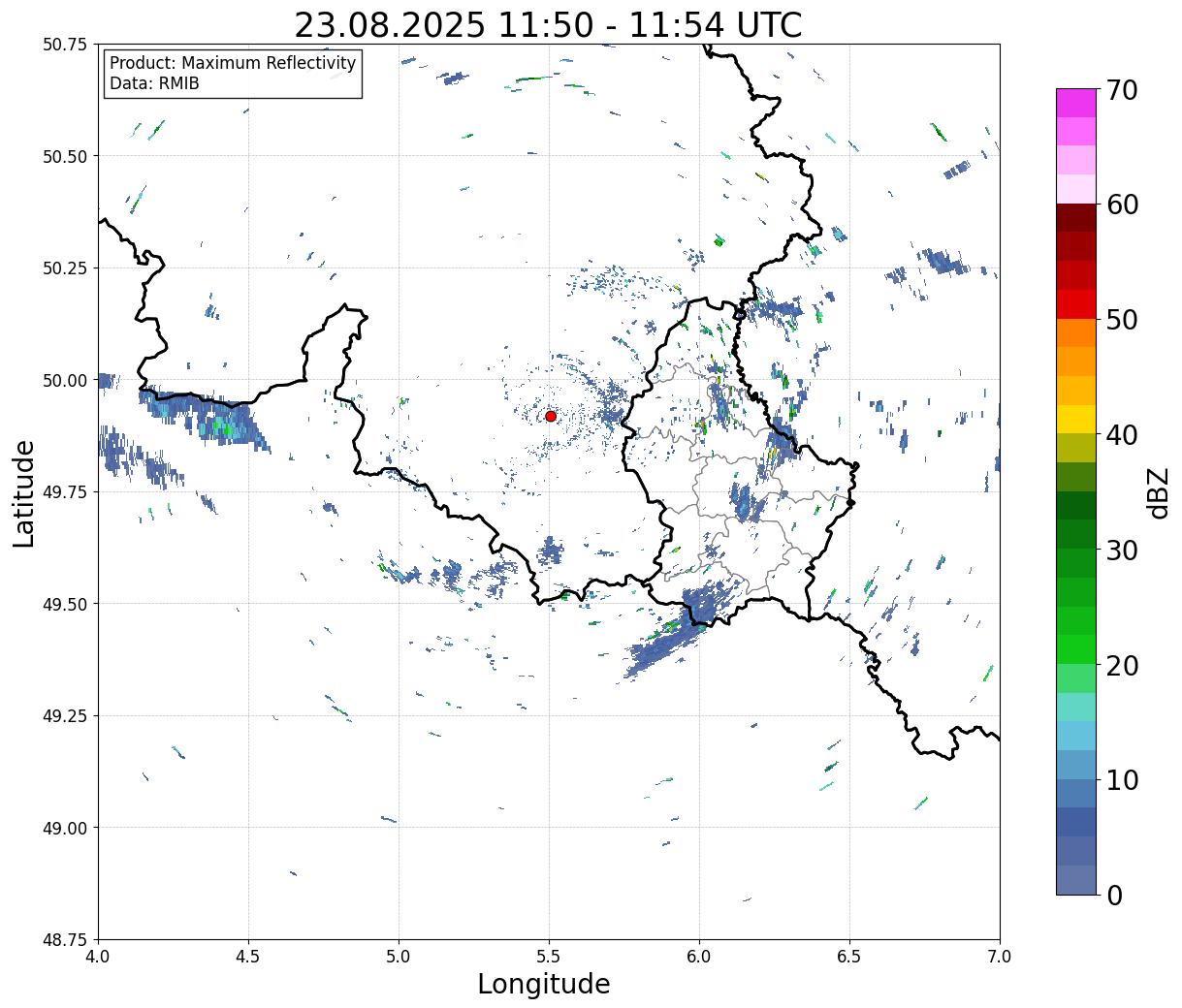Click the bright red 50 dBZ colorbar segment
The width and height of the screenshot is (1182, 1008).
1076,304
